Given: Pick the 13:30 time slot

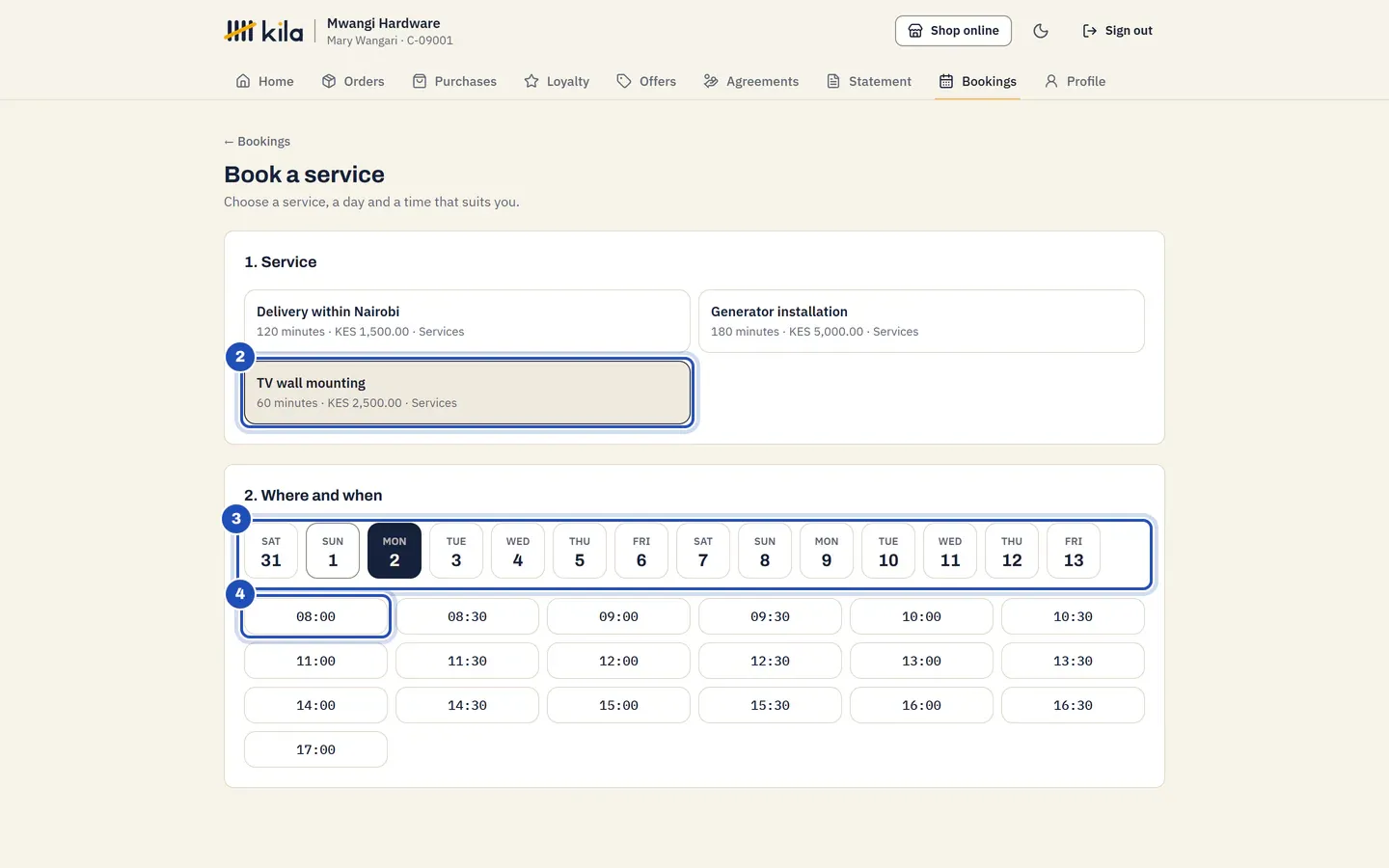Looking at the screenshot, I should (x=1073, y=661).
